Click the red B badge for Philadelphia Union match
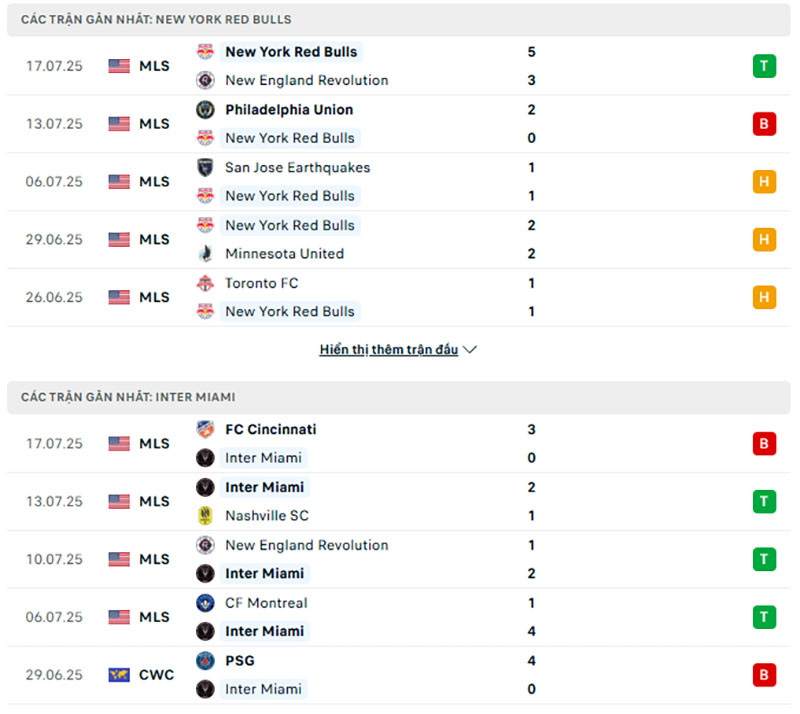This screenshot has height=714, width=800. (x=764, y=124)
